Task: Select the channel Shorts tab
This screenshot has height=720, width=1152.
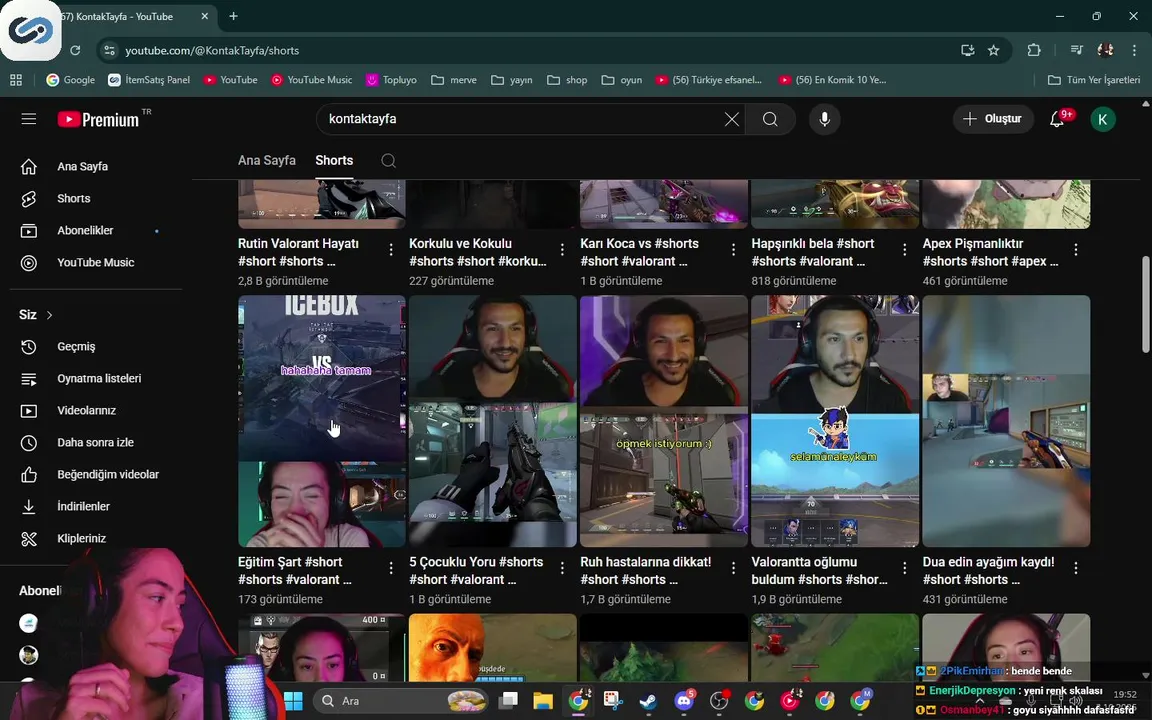Action: point(334,160)
